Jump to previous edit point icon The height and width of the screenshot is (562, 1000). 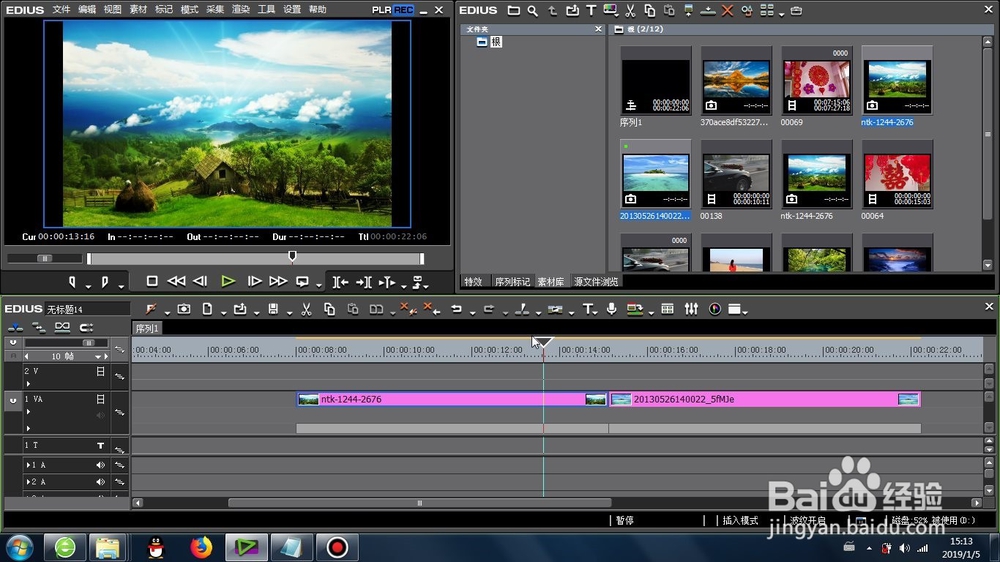click(x=340, y=282)
